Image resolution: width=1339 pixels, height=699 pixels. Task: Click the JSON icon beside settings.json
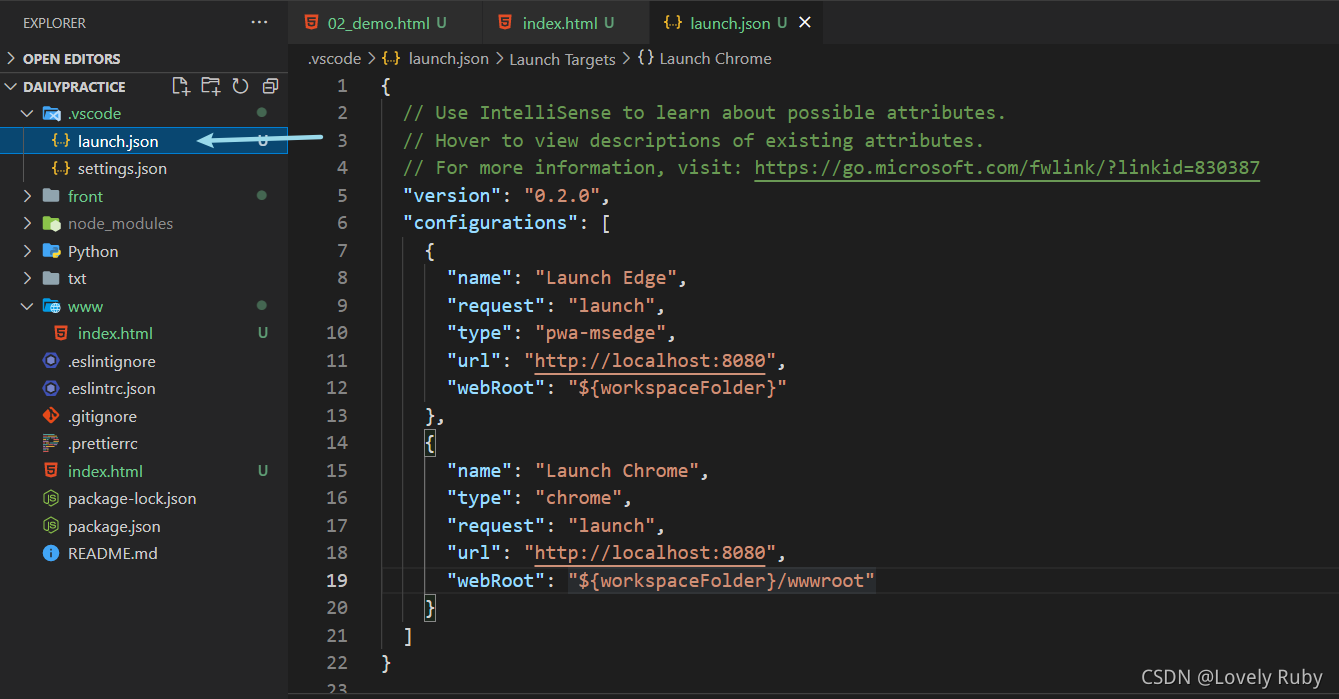61,169
